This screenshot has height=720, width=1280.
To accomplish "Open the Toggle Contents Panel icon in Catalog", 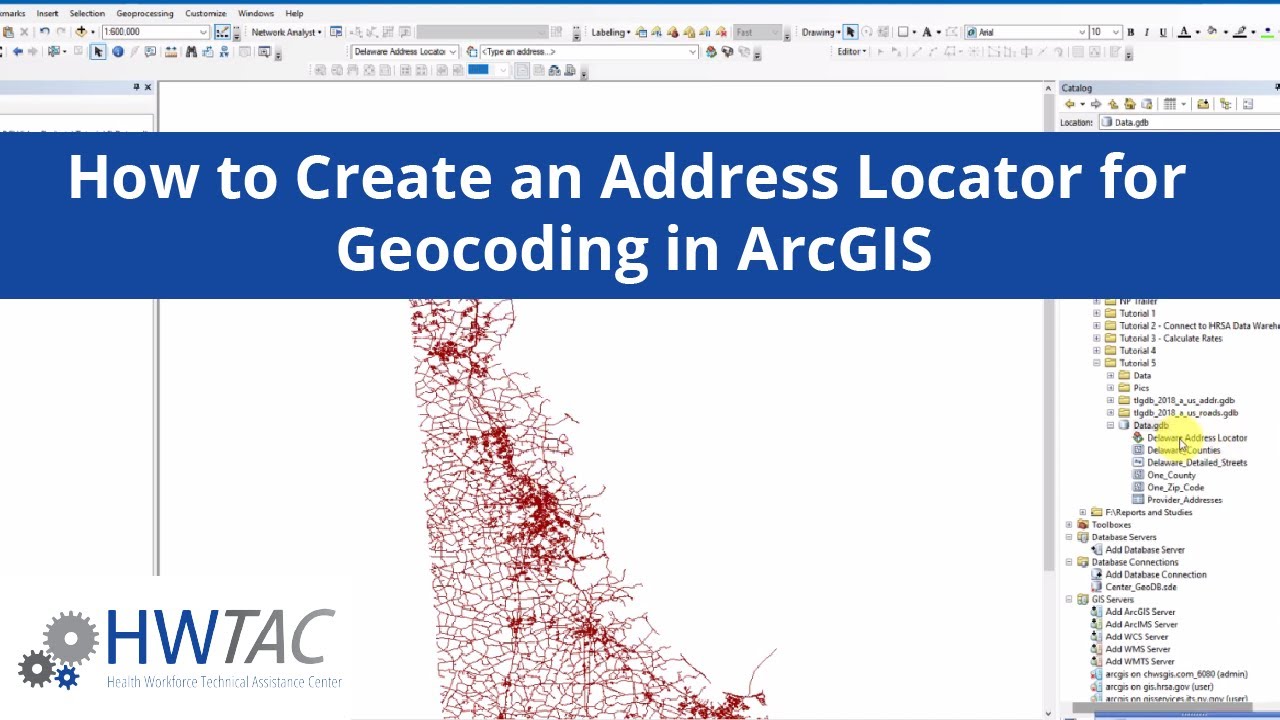I will [1247, 103].
